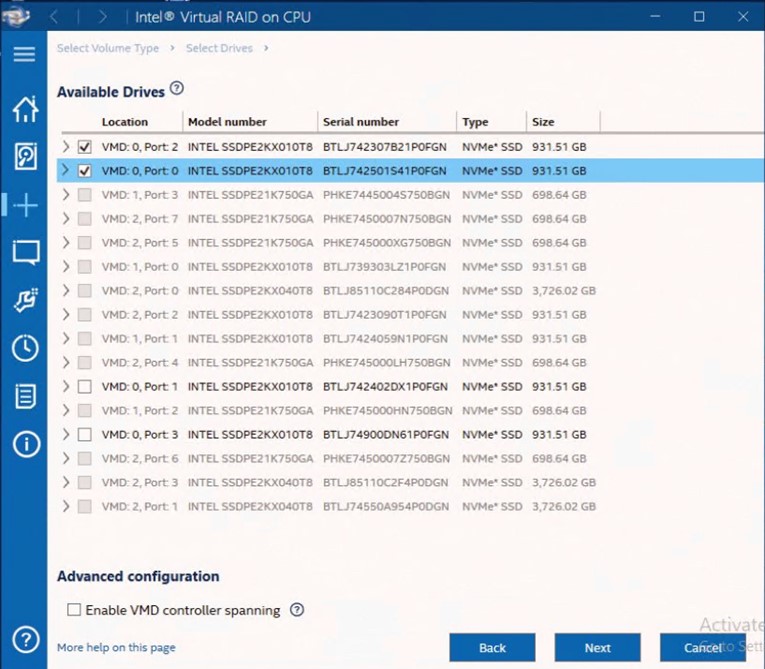Sort by the Type column header
The image size is (765, 669).
pos(475,122)
